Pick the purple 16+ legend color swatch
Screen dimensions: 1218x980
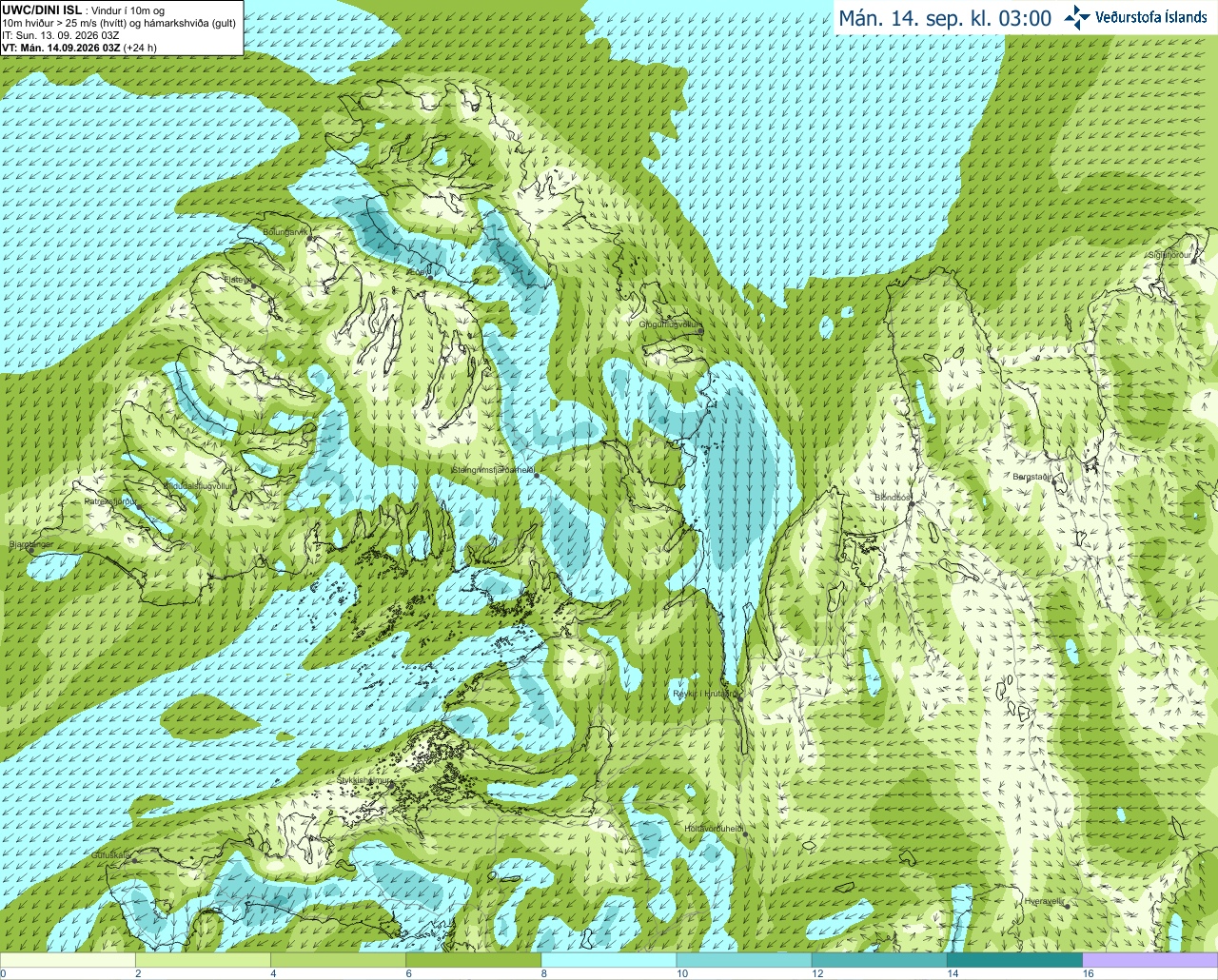click(x=1150, y=960)
